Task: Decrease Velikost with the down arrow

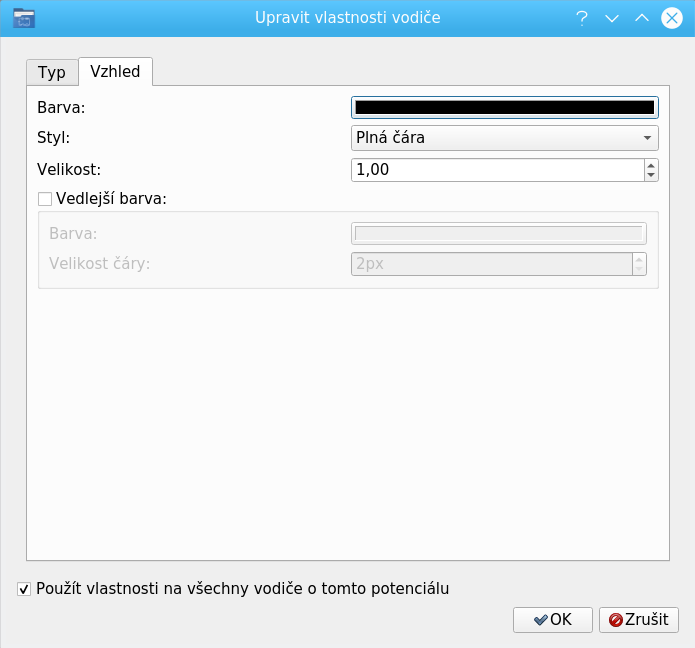Action: 651,176
